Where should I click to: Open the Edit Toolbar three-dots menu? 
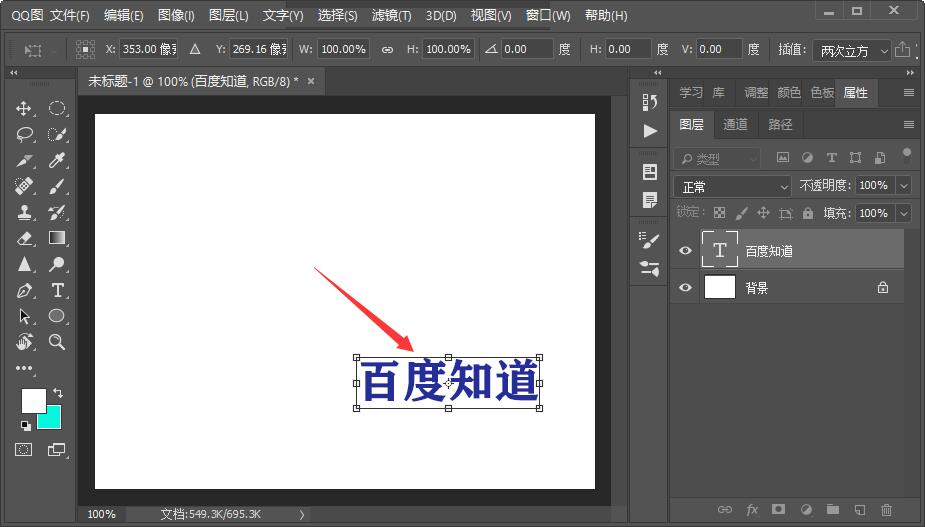coord(24,368)
